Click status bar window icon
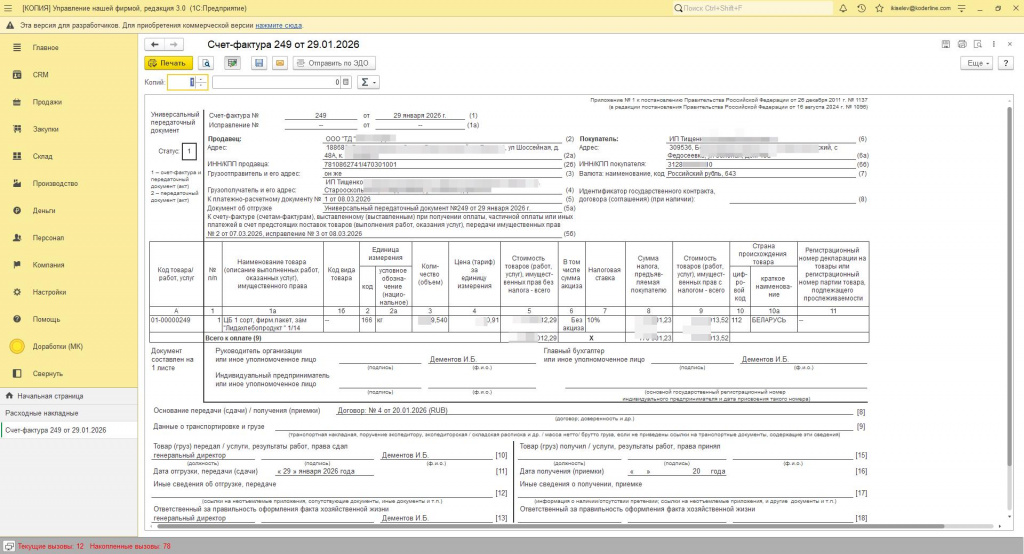This screenshot has width=1024, height=554. pos(8,546)
